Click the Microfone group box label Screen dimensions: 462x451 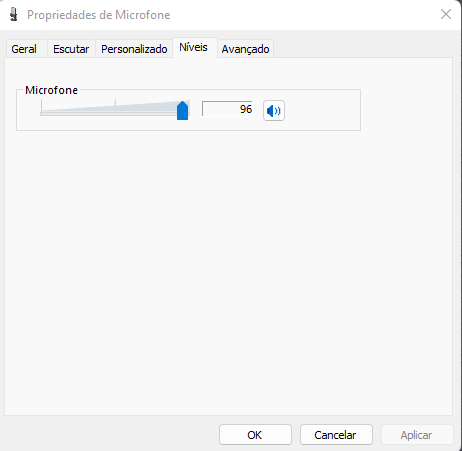(x=52, y=90)
